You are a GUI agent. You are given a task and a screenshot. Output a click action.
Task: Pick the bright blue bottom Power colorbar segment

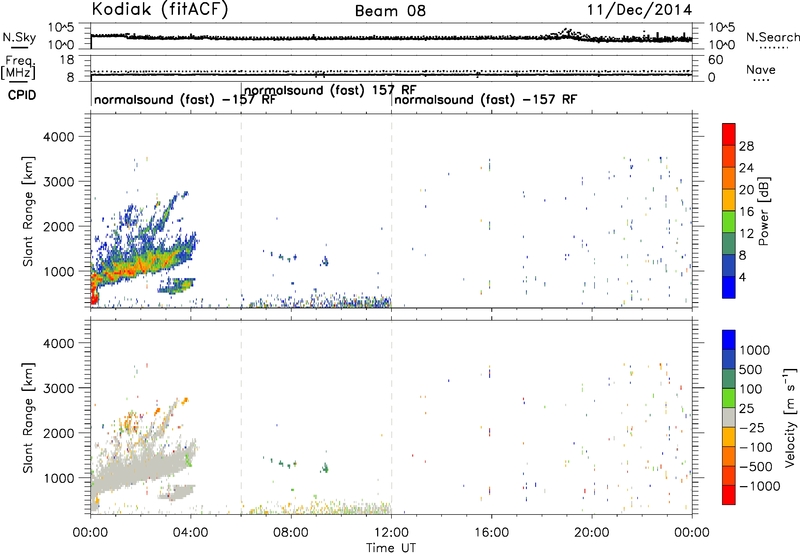729,287
